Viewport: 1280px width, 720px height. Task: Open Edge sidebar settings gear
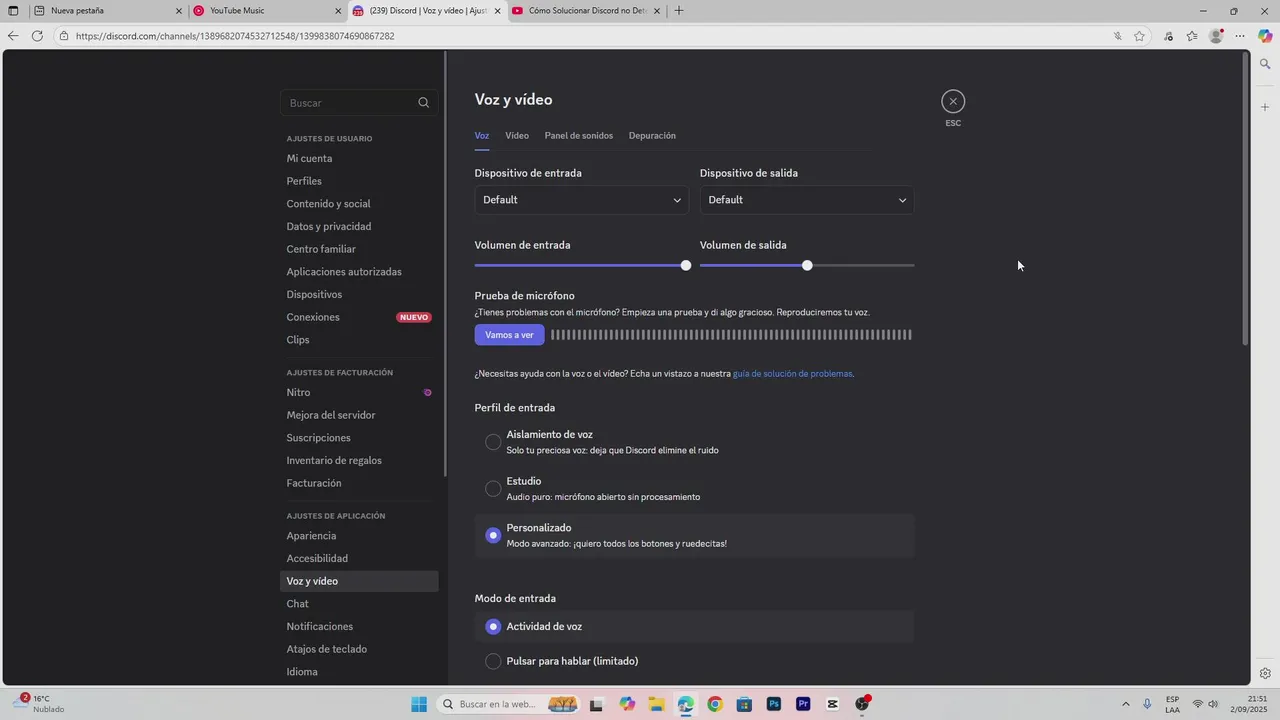1265,673
